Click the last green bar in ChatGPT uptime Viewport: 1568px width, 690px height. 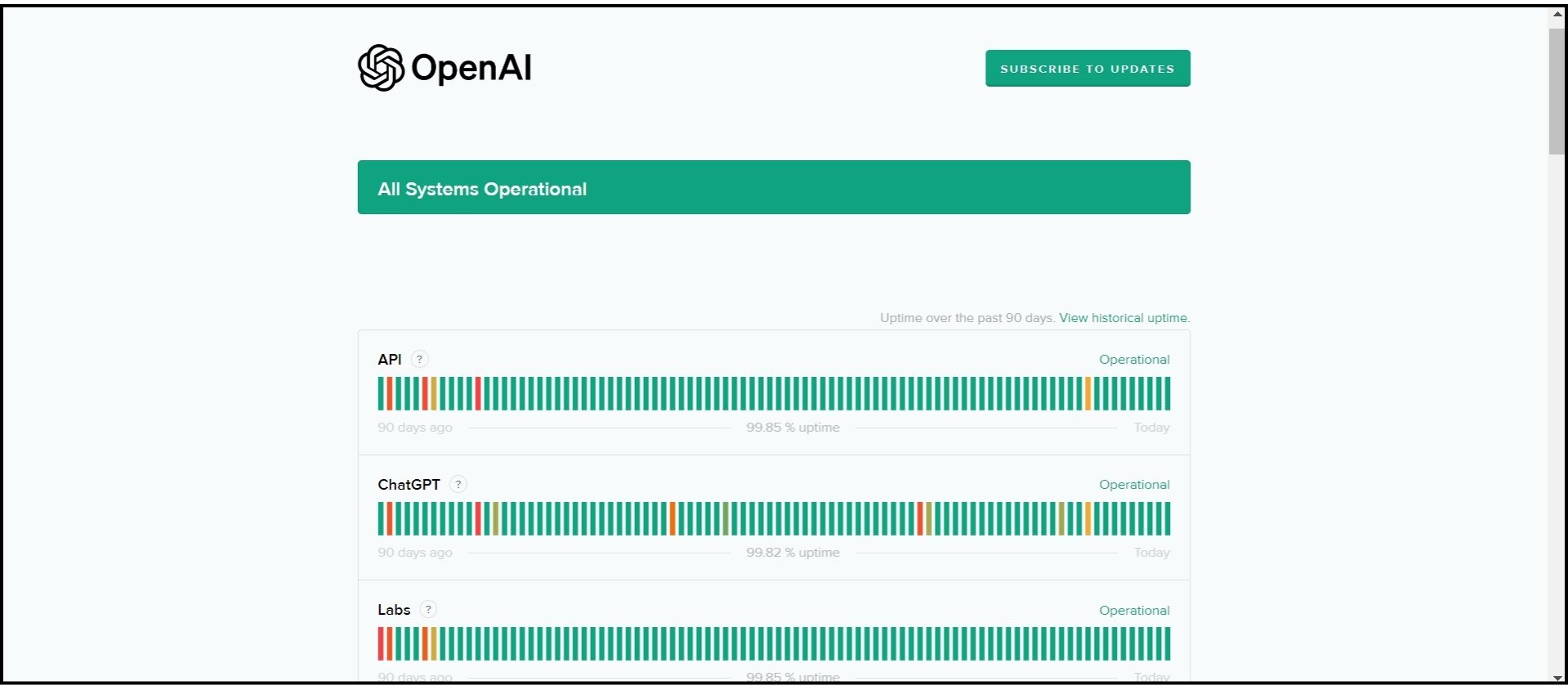(x=1168, y=518)
